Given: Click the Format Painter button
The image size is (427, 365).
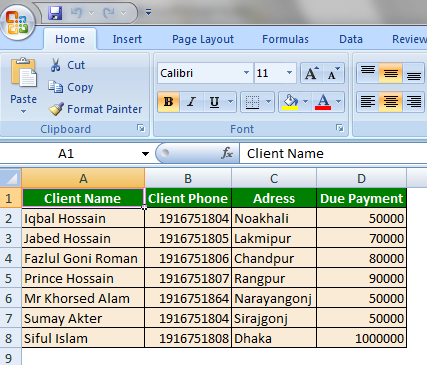Looking at the screenshot, I should tap(95, 109).
